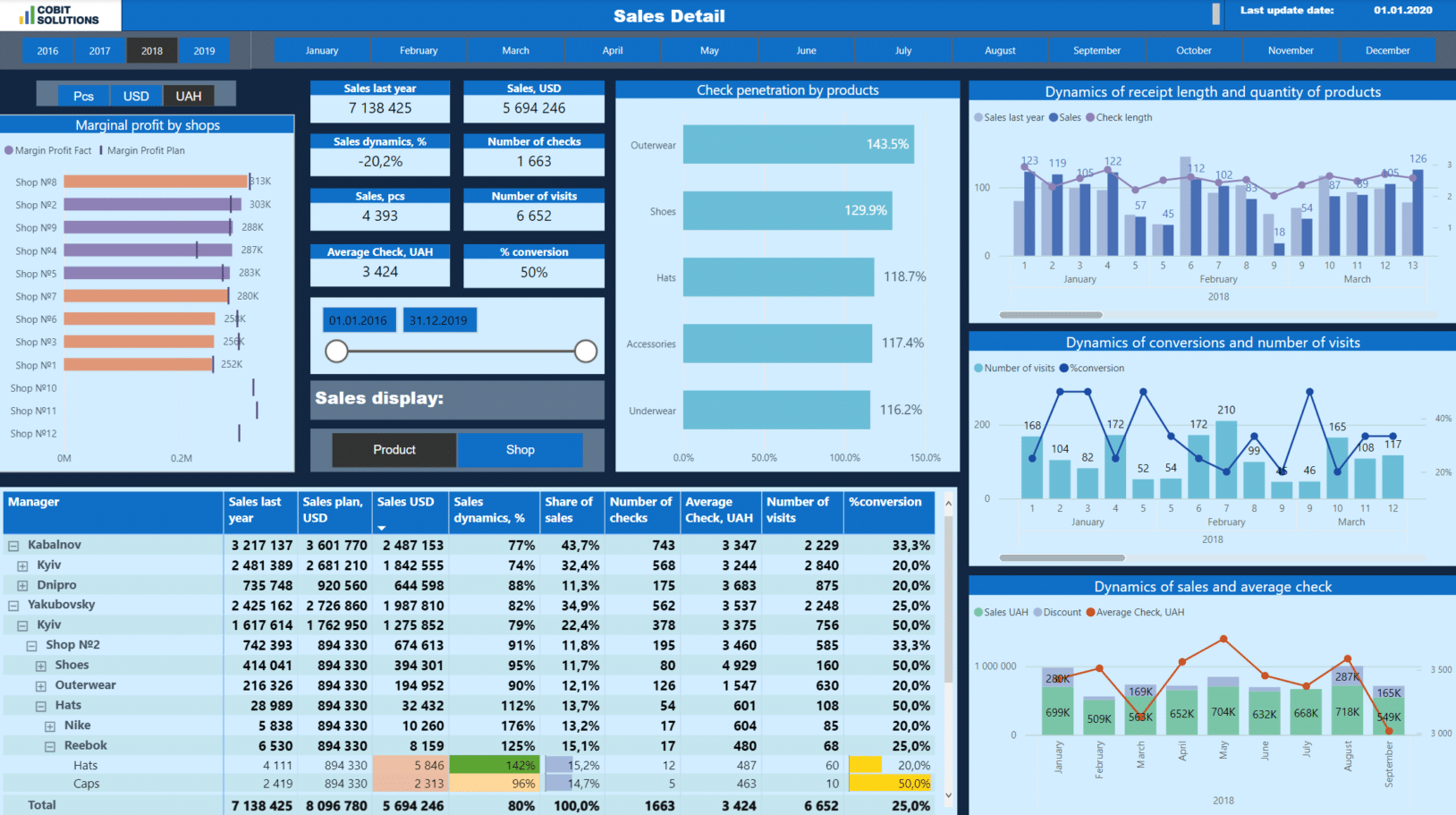
Task: Click receipt length chart horizontal scrollbar
Action: [x=1051, y=315]
